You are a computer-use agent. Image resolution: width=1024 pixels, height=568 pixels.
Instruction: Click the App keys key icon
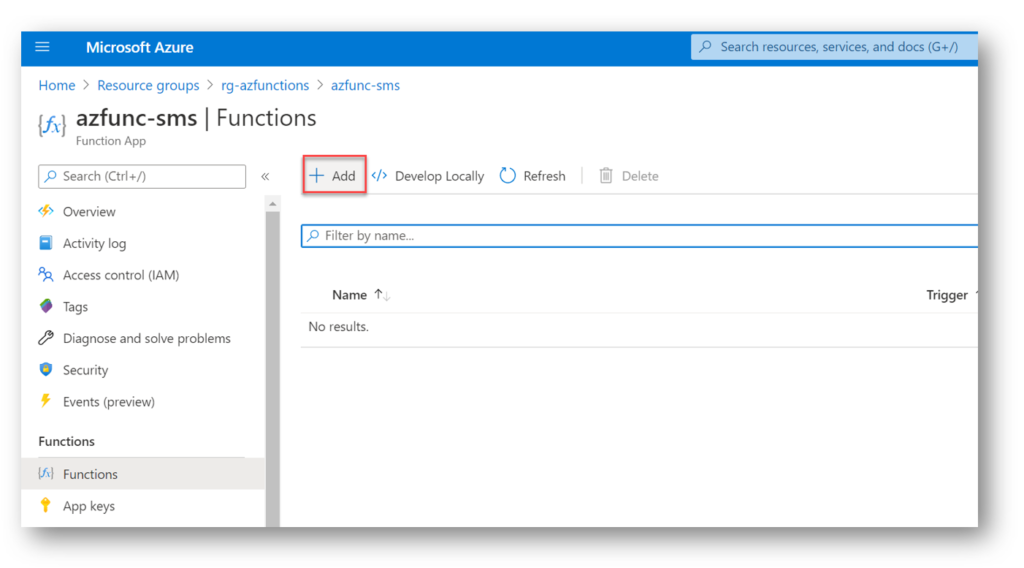pyautogui.click(x=45, y=505)
